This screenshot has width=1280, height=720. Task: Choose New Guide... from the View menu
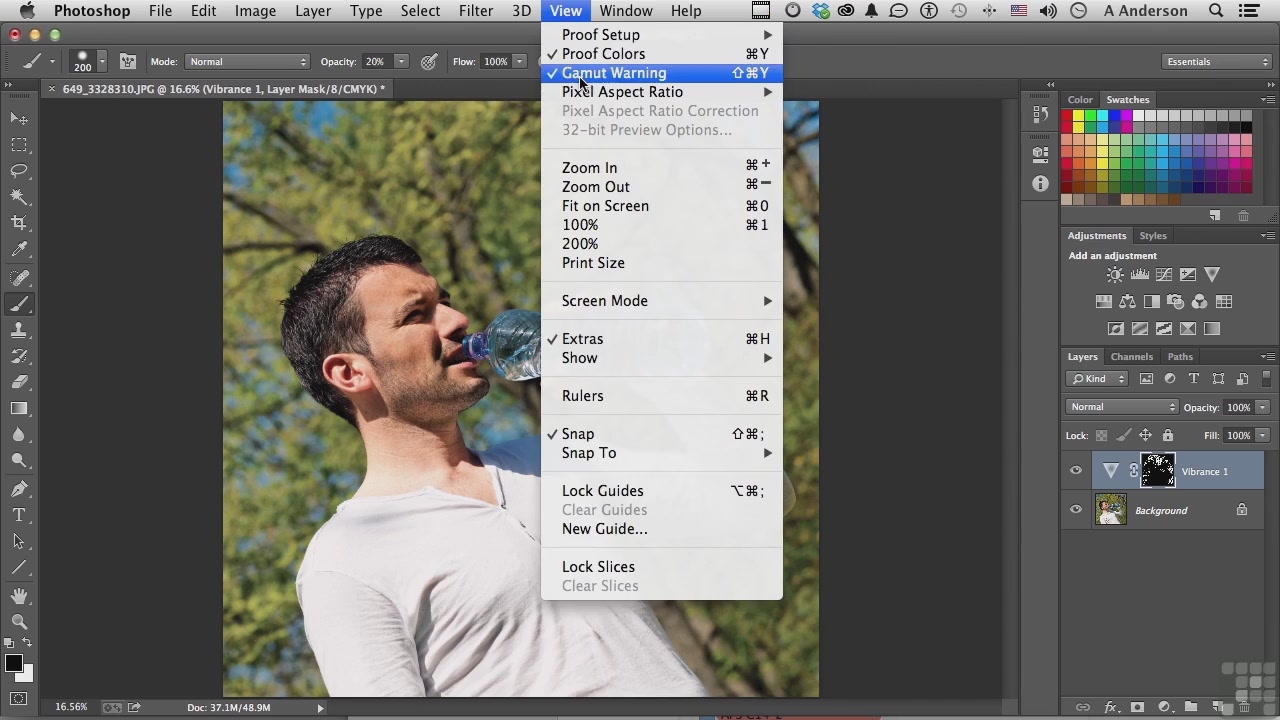pos(661,529)
